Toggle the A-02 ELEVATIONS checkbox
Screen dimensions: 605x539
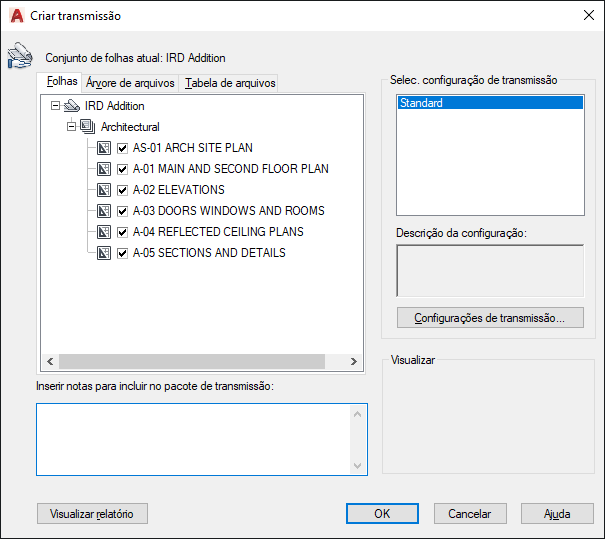pyautogui.click(x=122, y=190)
